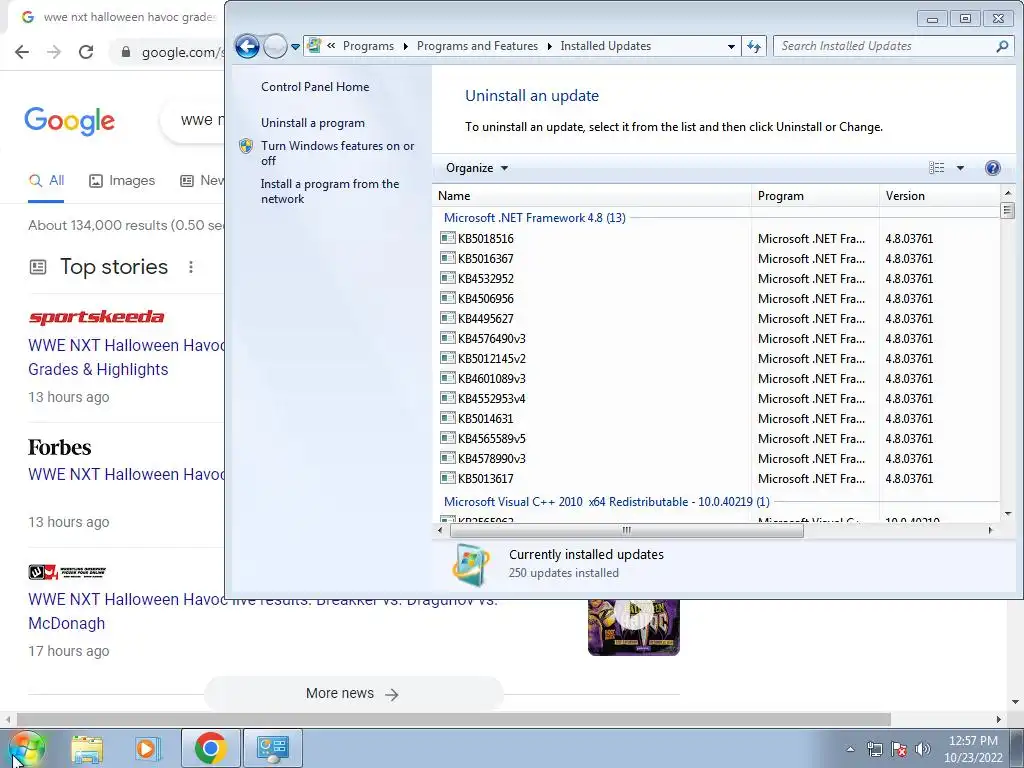
Task: Open Turn Windows features on or off
Action: pos(338,153)
